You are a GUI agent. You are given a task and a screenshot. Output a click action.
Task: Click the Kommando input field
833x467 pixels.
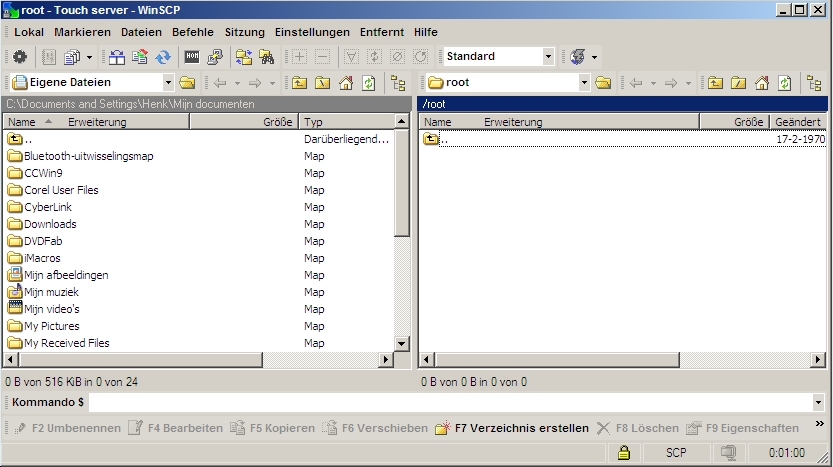450,402
